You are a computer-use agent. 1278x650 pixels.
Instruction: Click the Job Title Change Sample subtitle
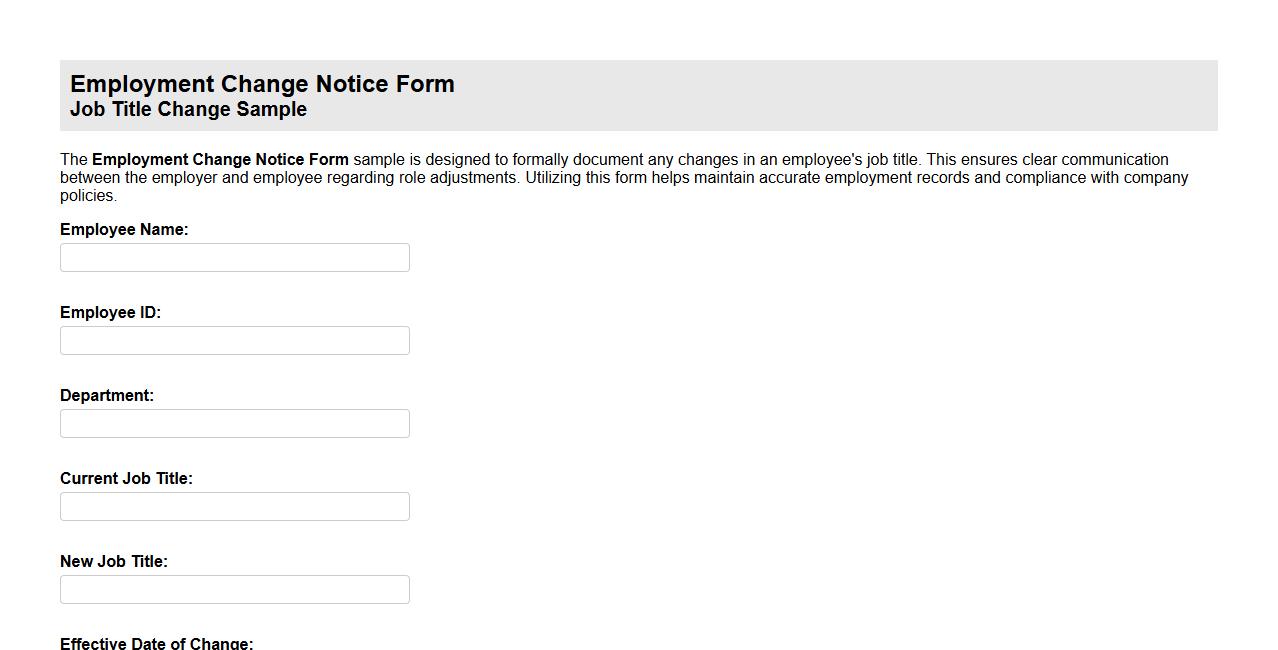click(x=189, y=109)
